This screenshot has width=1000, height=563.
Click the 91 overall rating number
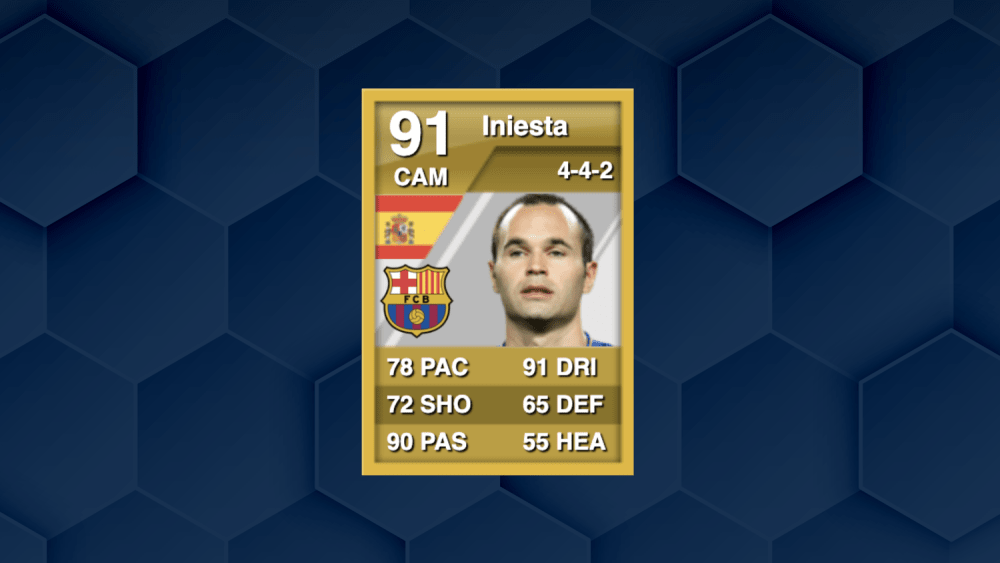point(419,133)
